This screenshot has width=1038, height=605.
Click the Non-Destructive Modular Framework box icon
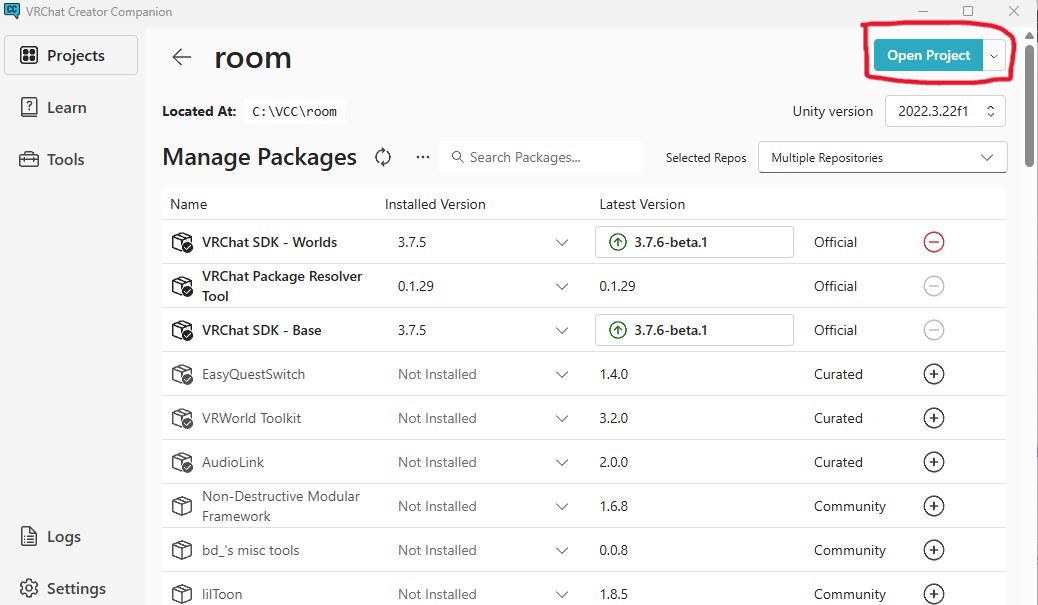click(181, 506)
